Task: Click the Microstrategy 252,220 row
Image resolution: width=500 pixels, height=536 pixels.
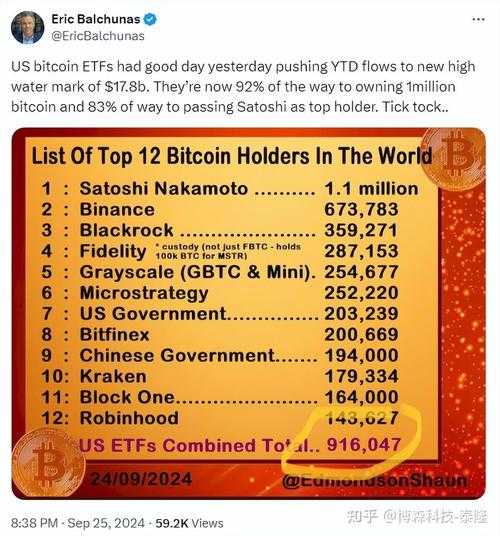Action: click(220, 293)
